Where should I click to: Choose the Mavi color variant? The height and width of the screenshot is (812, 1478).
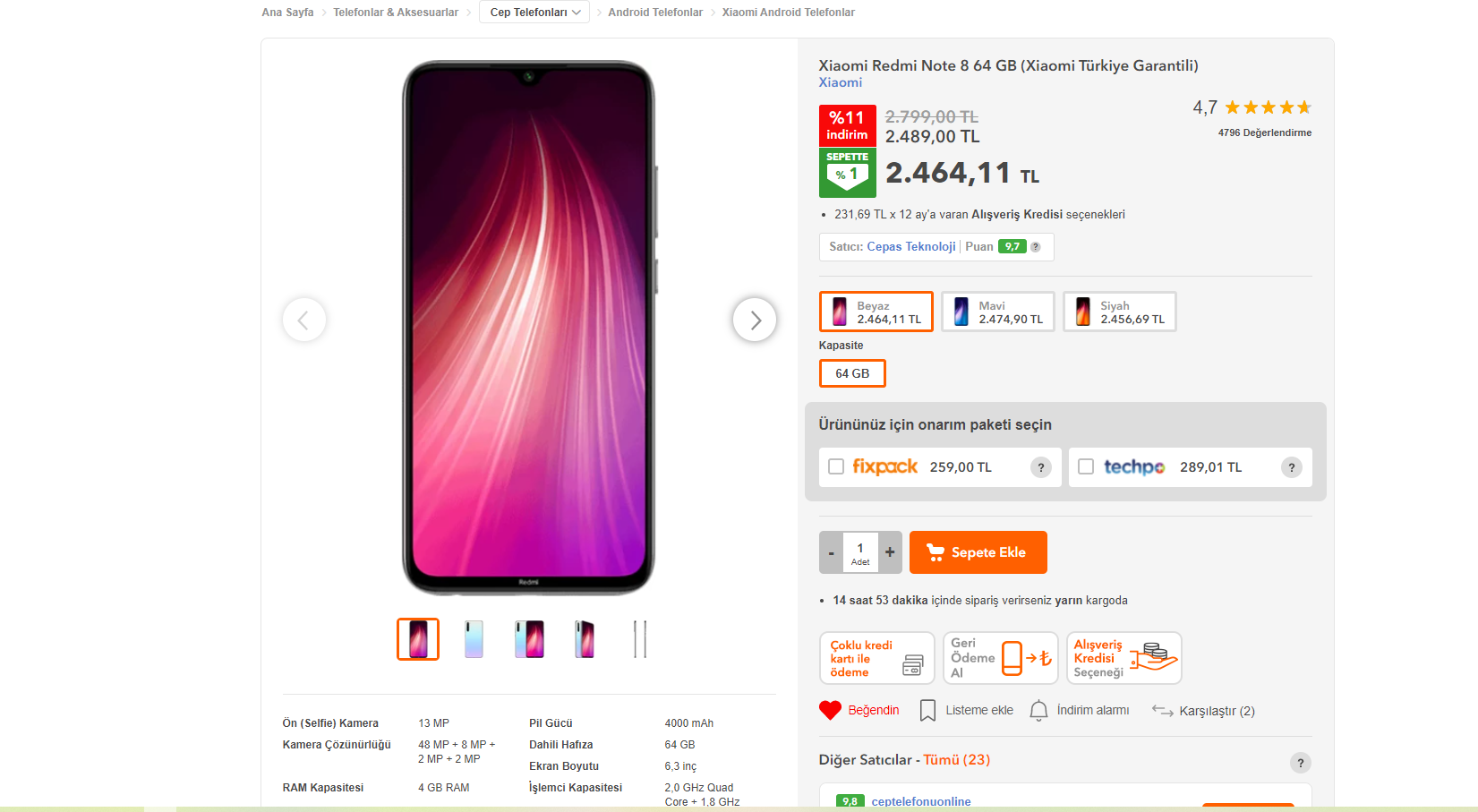[x=998, y=312]
